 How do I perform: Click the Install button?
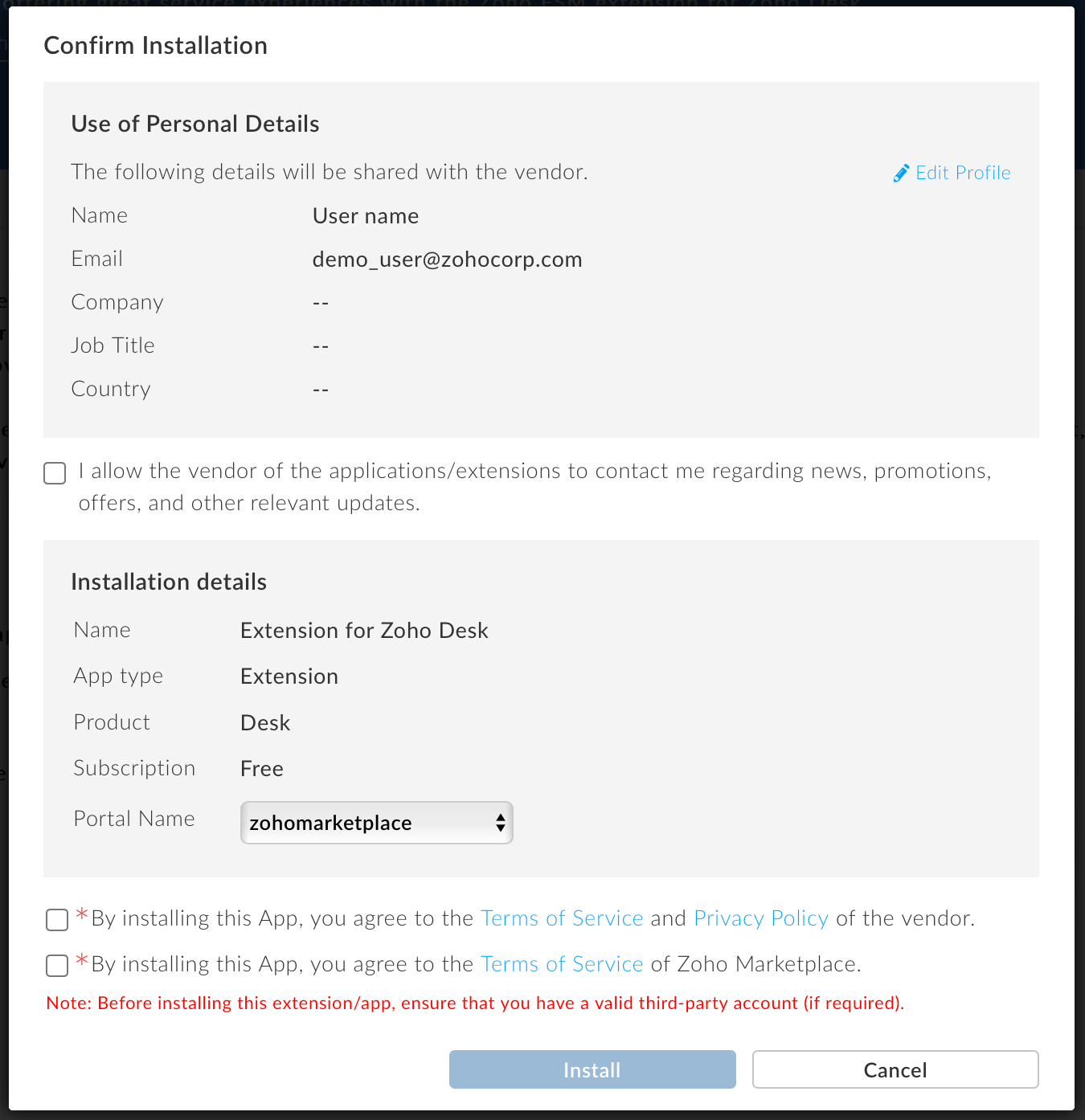(592, 1069)
